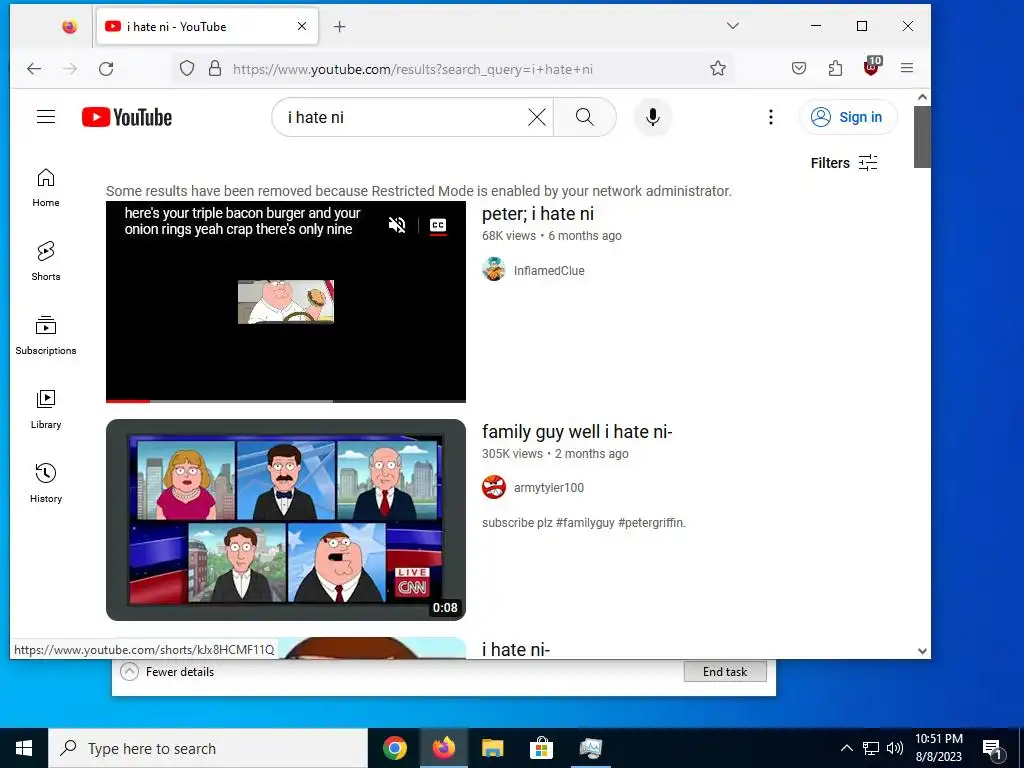The width and height of the screenshot is (1024, 768).
Task: Collapse Task Manager with Fewer details
Action: tap(168, 671)
